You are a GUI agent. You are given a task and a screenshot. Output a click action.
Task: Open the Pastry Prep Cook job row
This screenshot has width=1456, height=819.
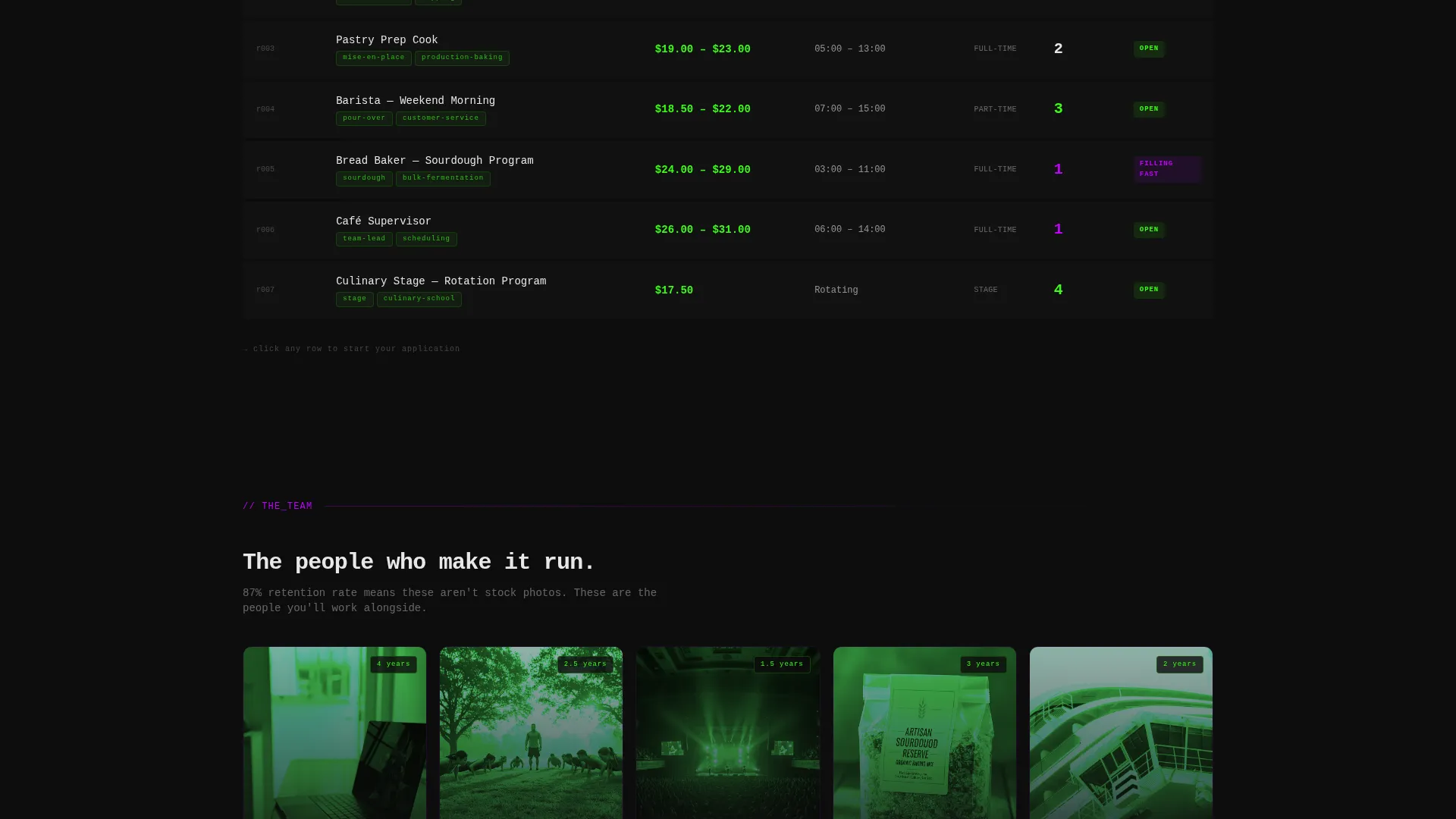coord(727,49)
